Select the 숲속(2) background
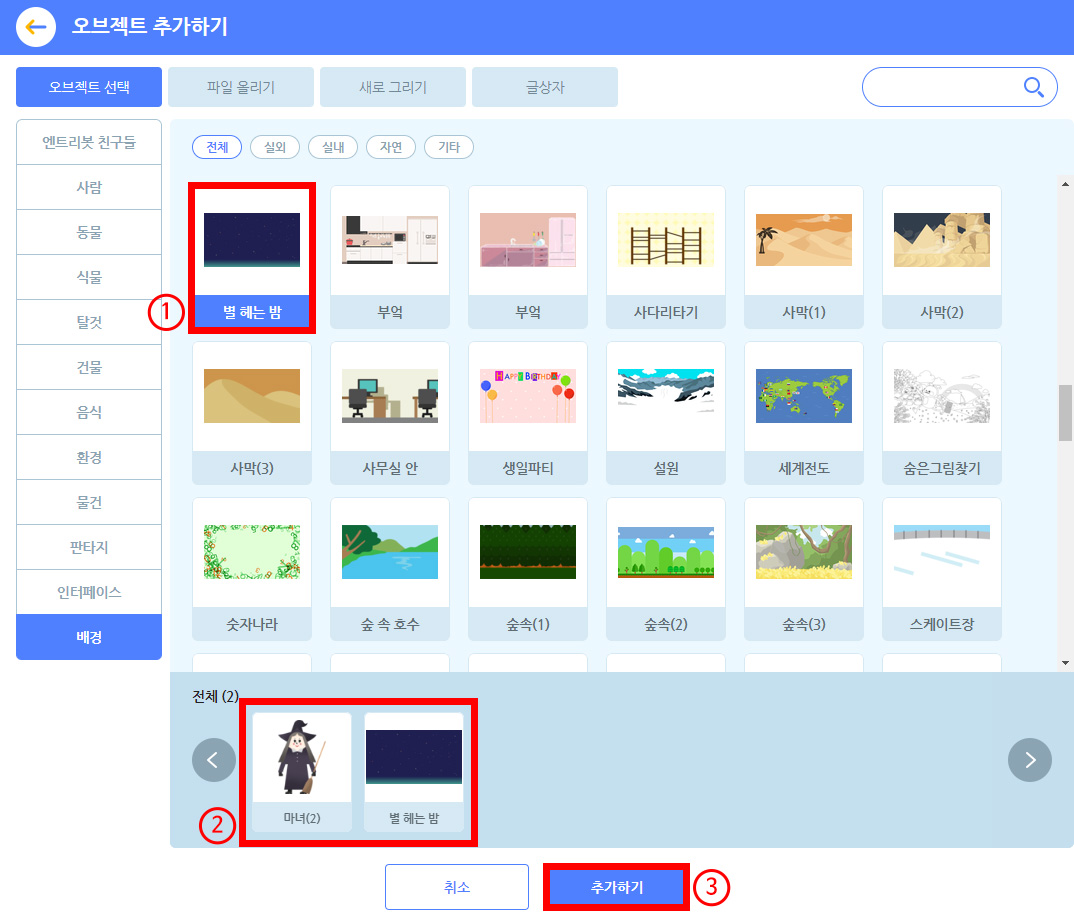1074x918 pixels. tap(666, 569)
